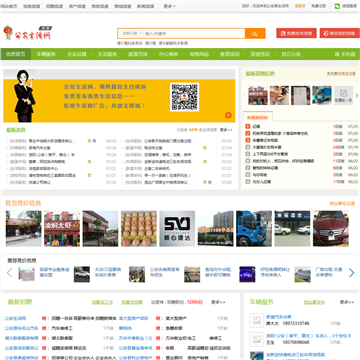Open the red Mercedes car bidding thumbnail
This screenshot has width=360, height=360.
[x=331, y=229]
